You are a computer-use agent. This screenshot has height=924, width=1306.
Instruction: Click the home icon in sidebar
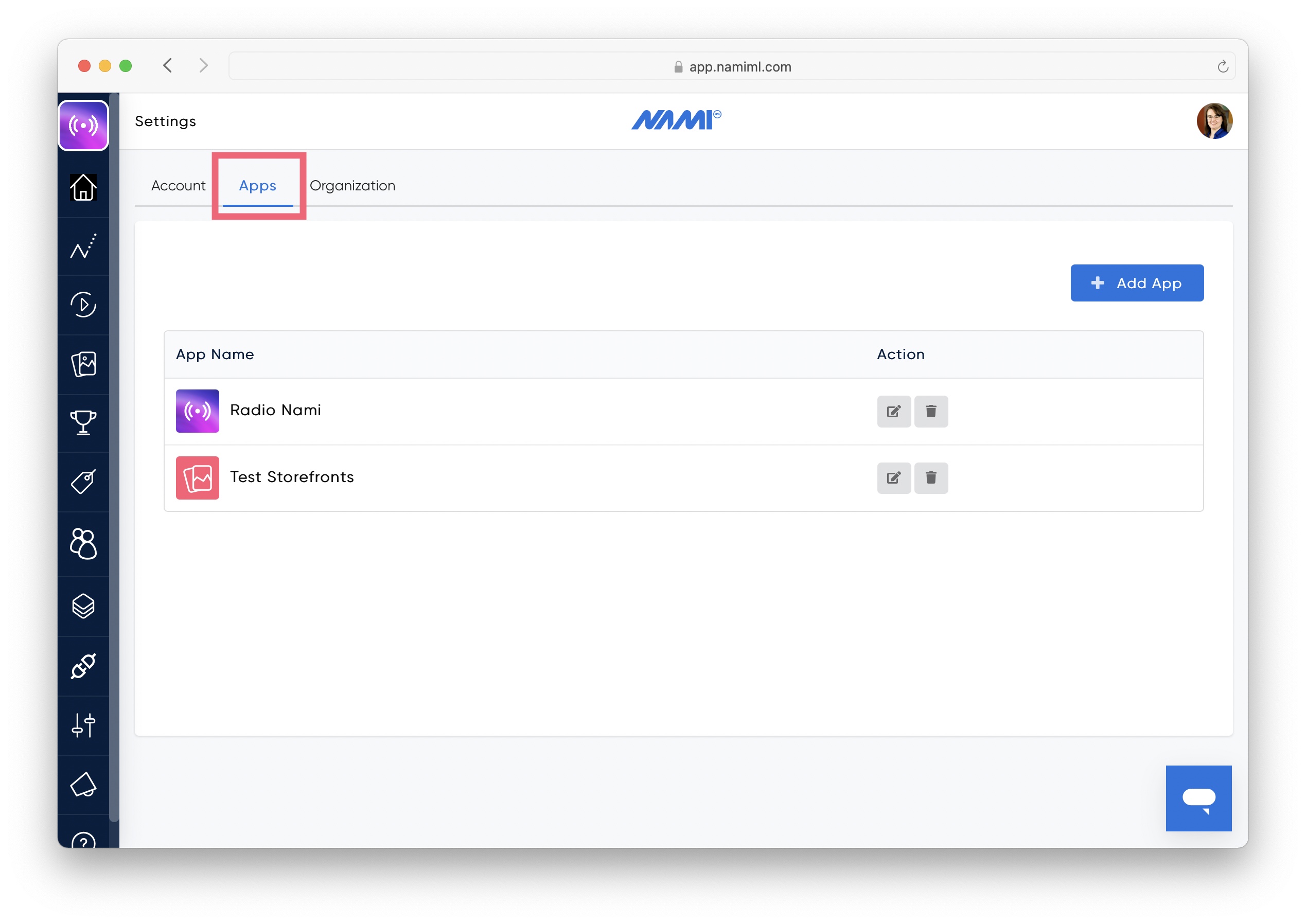coord(83,187)
